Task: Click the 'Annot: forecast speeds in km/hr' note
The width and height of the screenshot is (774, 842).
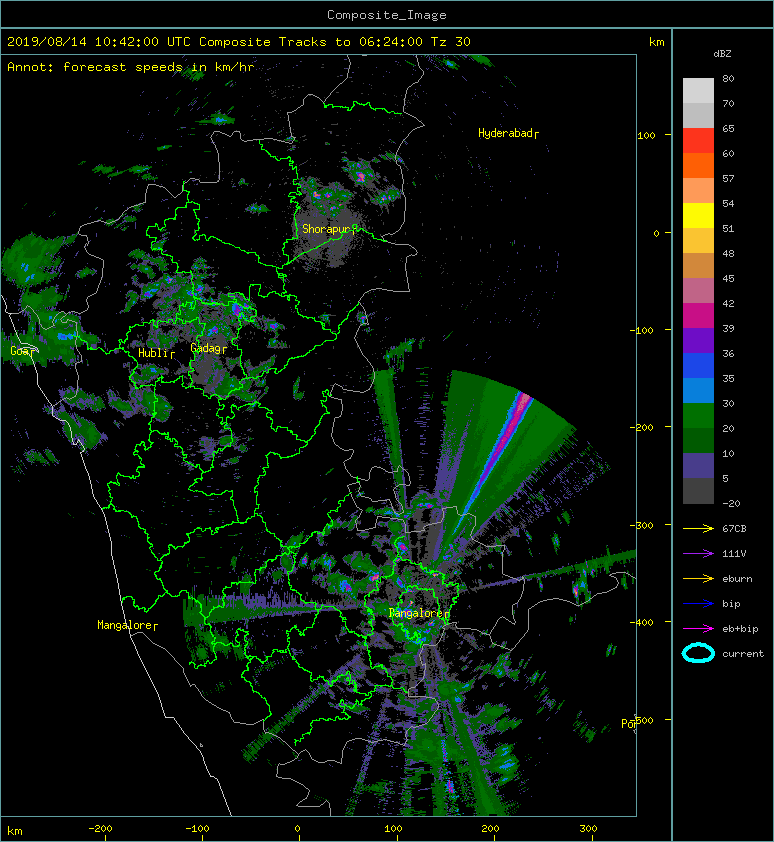Action: coord(131,67)
